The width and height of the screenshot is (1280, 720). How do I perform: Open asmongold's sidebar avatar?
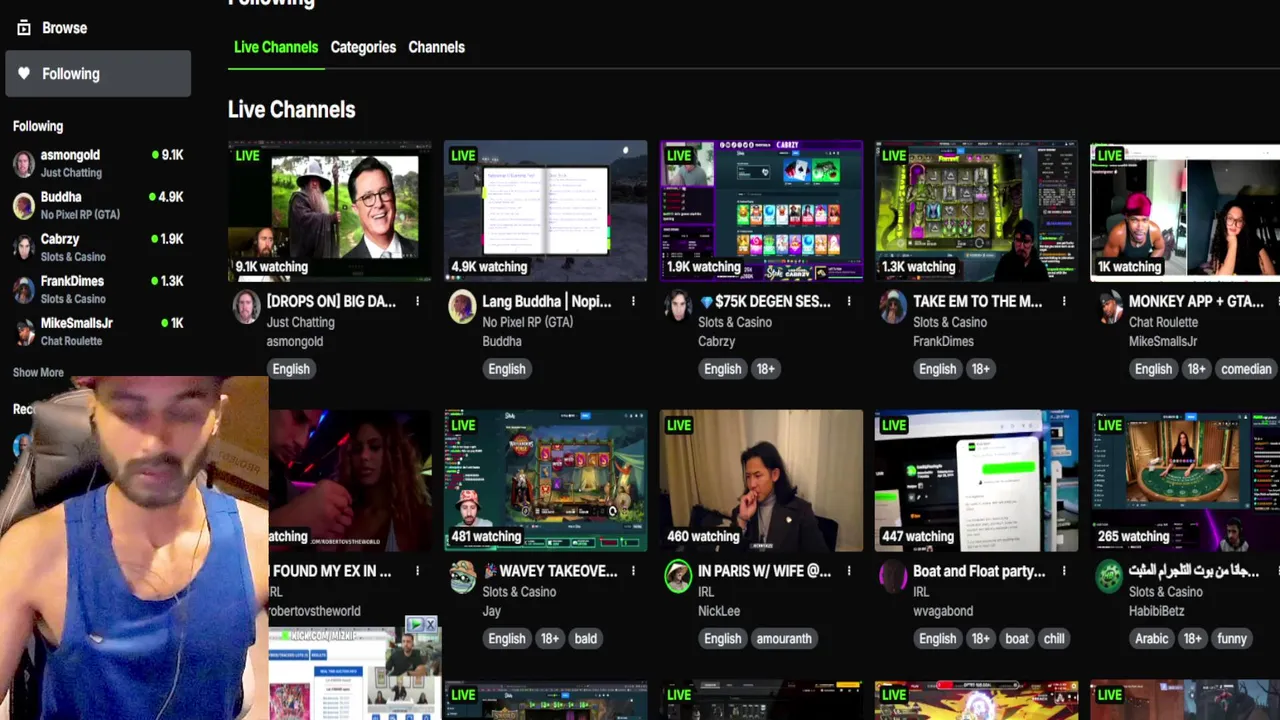[24, 164]
